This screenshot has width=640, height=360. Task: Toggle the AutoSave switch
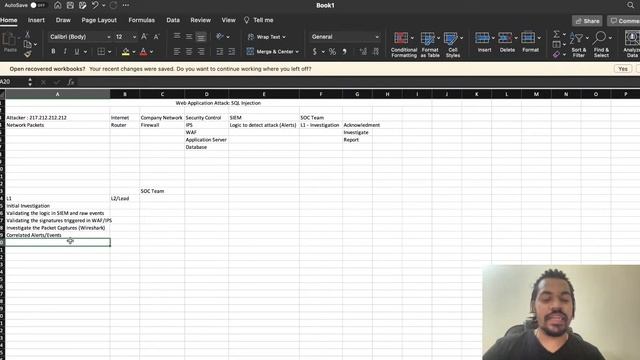coord(38,5)
